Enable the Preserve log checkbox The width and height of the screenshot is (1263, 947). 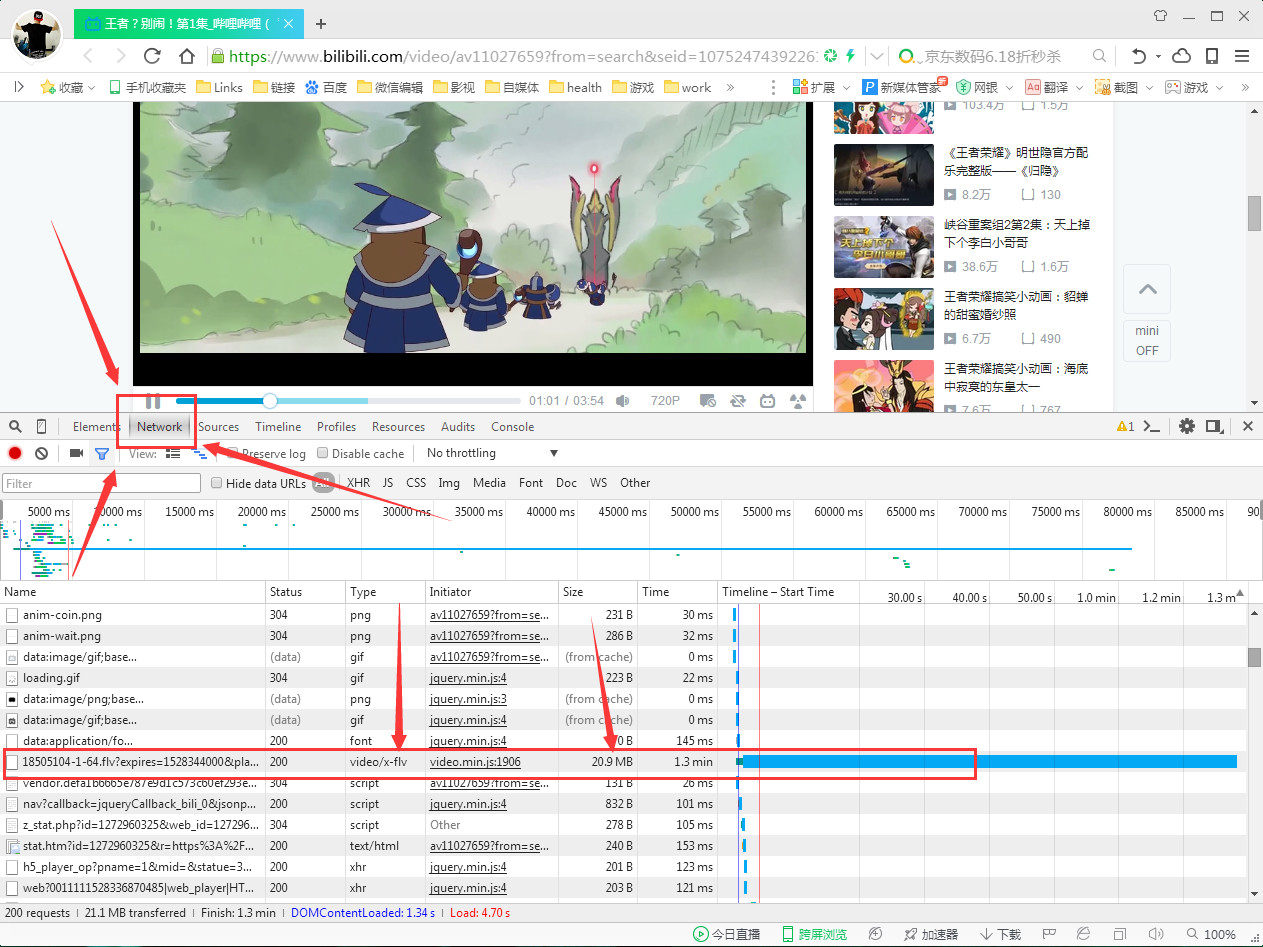[x=232, y=454]
